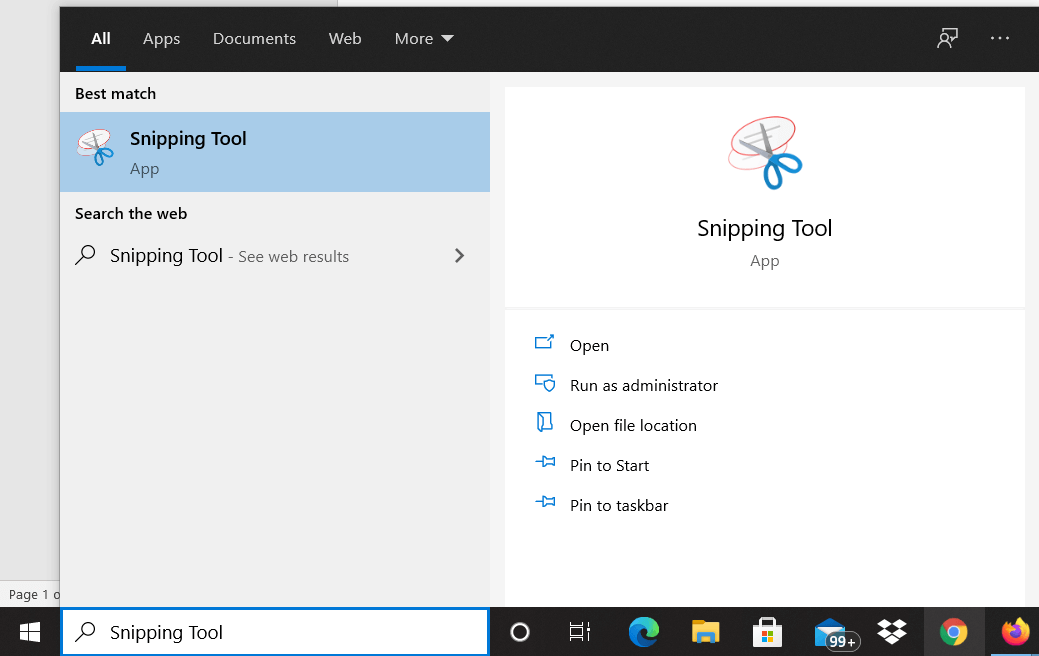Click the Snipping Tool scissors icon in best match
This screenshot has width=1039, height=656.
pyautogui.click(x=95, y=148)
